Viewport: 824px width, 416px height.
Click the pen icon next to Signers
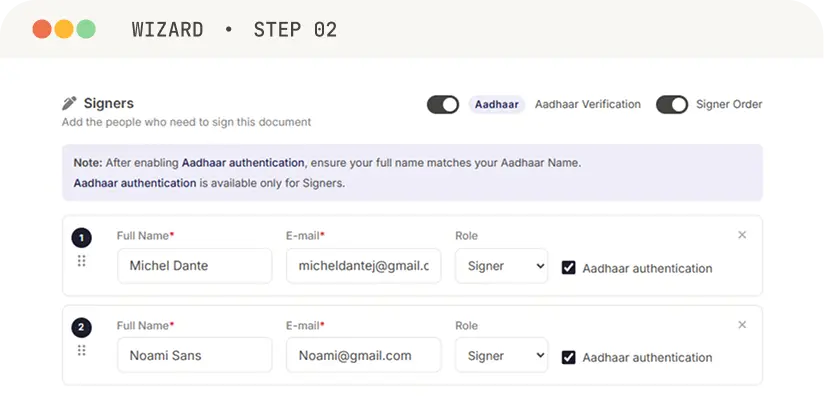pos(69,103)
